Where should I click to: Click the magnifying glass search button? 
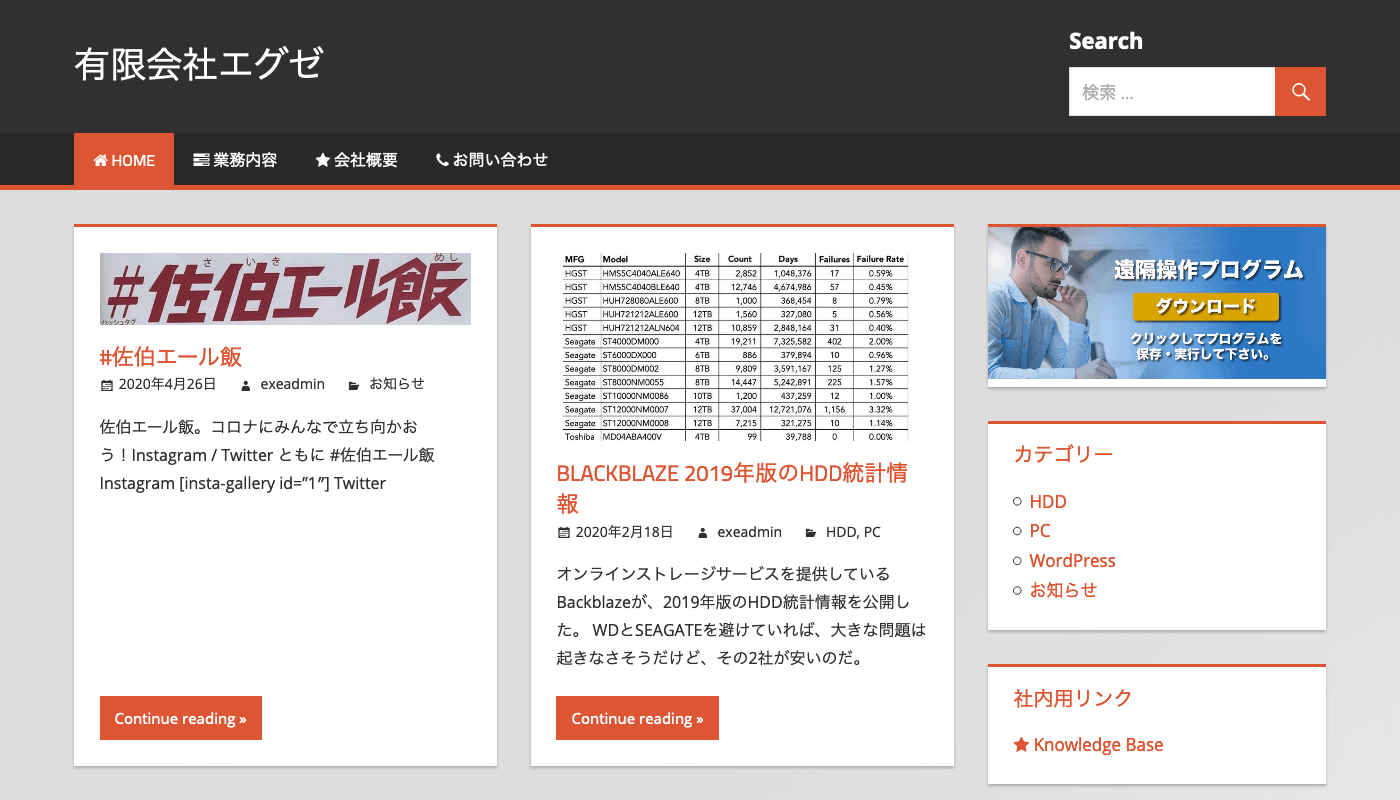[x=1300, y=92]
